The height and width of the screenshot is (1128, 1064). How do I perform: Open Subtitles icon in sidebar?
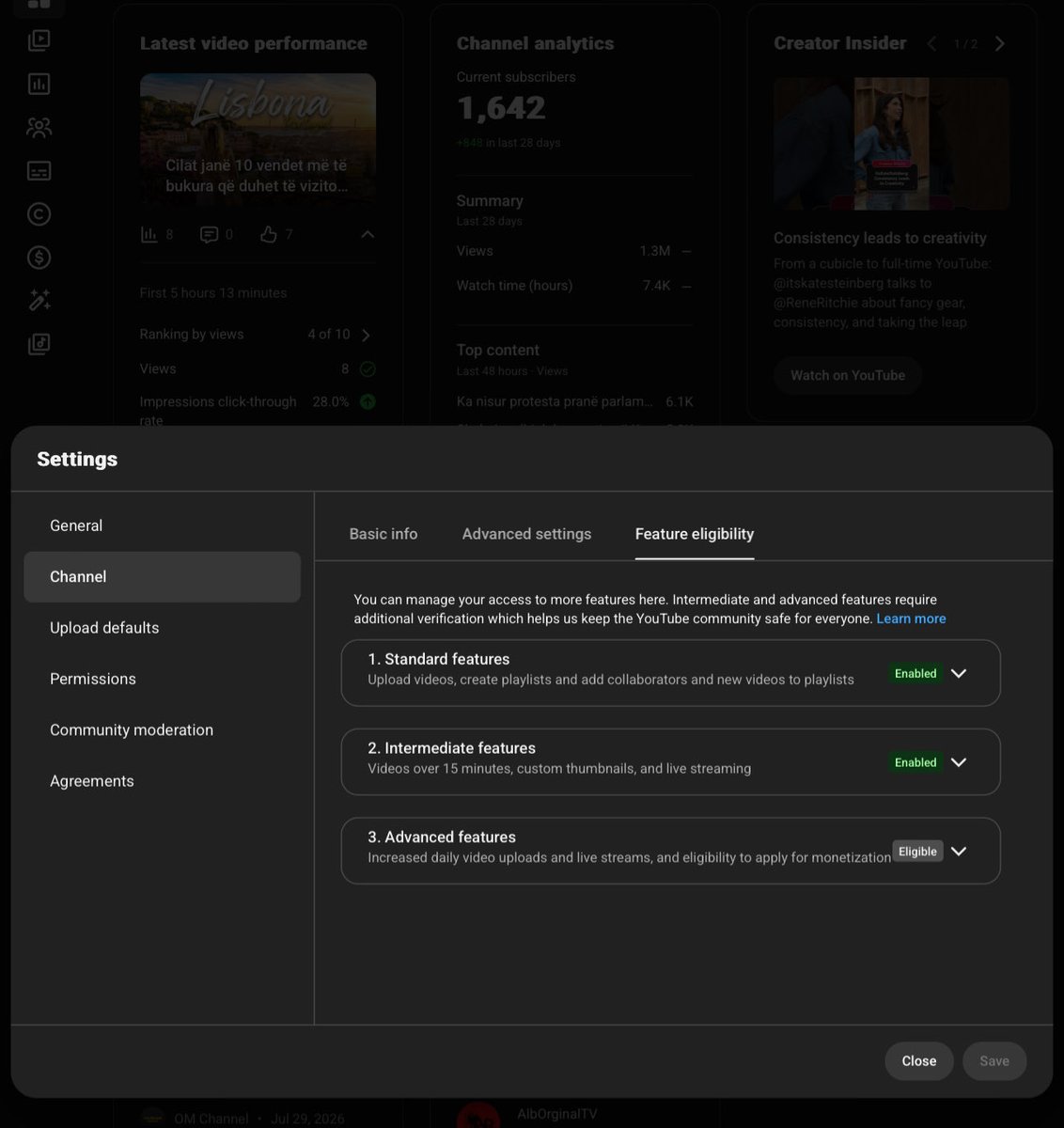point(39,170)
